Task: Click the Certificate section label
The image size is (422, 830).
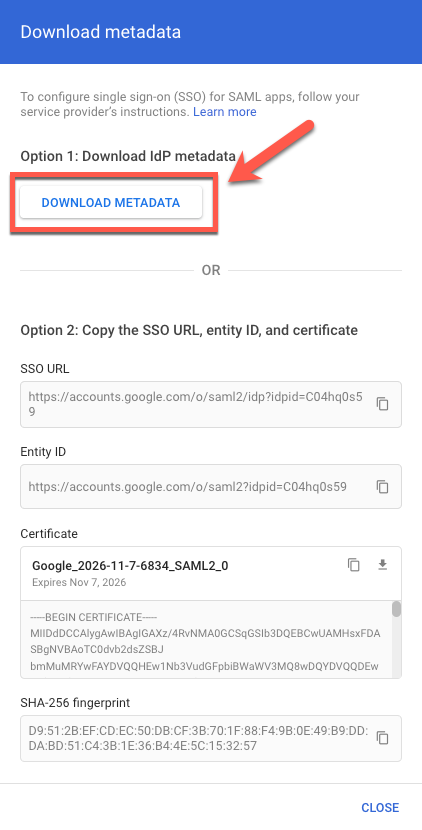Action: click(x=49, y=534)
